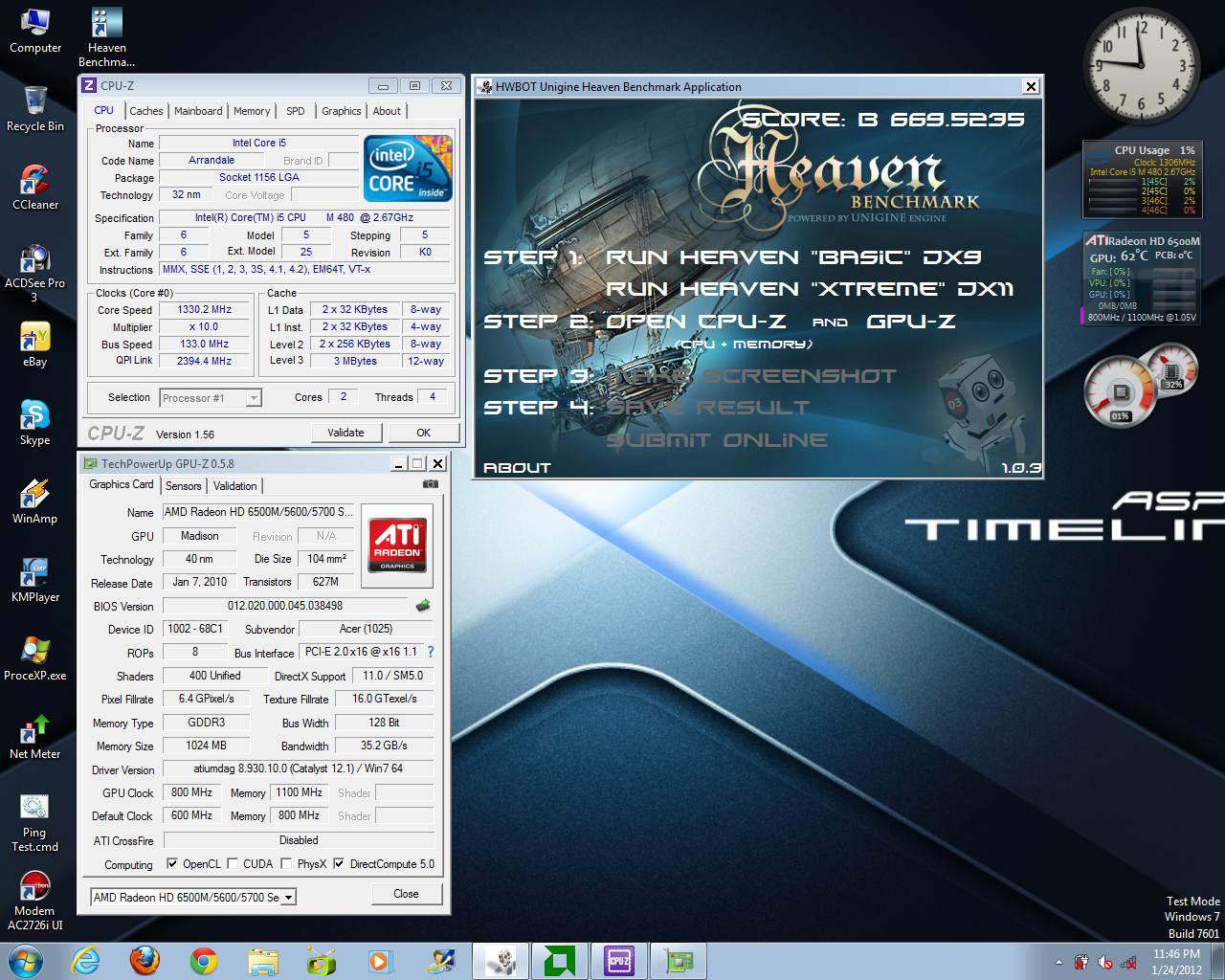Click Submit Online in Heaven window
Image resolution: width=1225 pixels, height=980 pixels.
tap(717, 440)
